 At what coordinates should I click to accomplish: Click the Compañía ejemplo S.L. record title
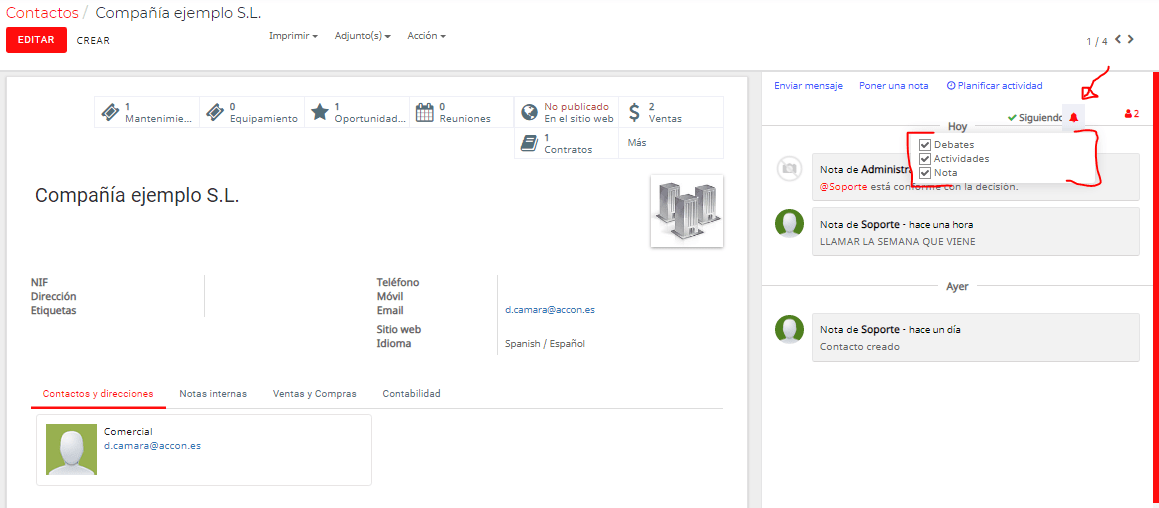[137, 195]
